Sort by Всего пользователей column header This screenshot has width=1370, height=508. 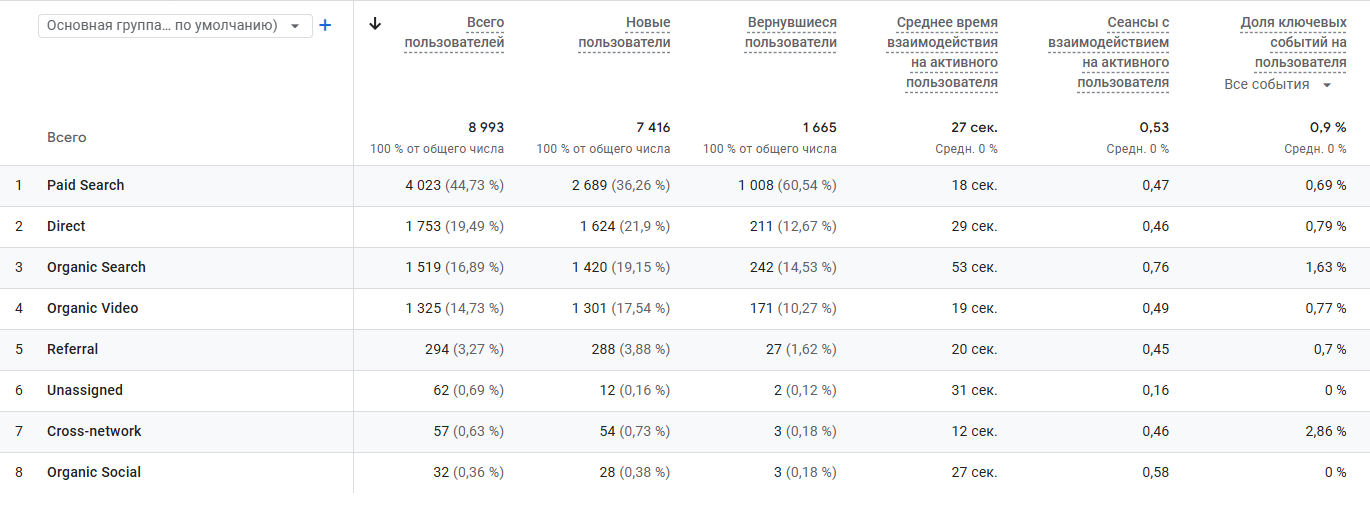tap(454, 32)
